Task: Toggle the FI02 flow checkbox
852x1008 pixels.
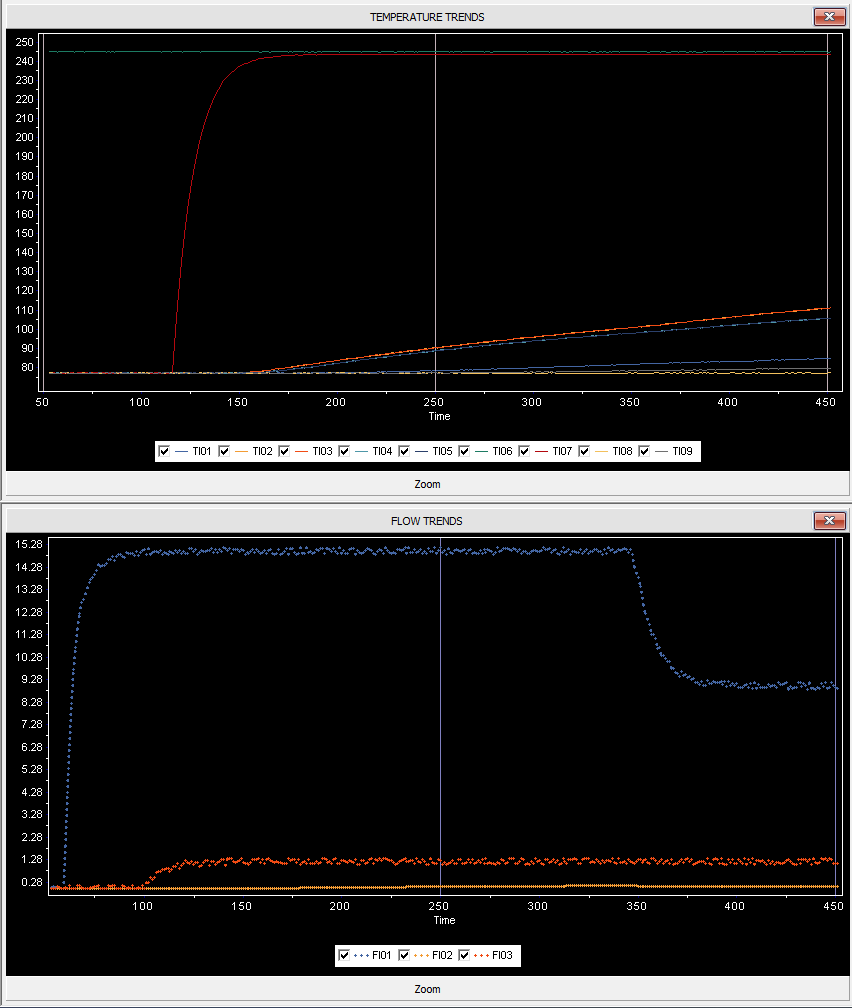Action: coord(404,956)
